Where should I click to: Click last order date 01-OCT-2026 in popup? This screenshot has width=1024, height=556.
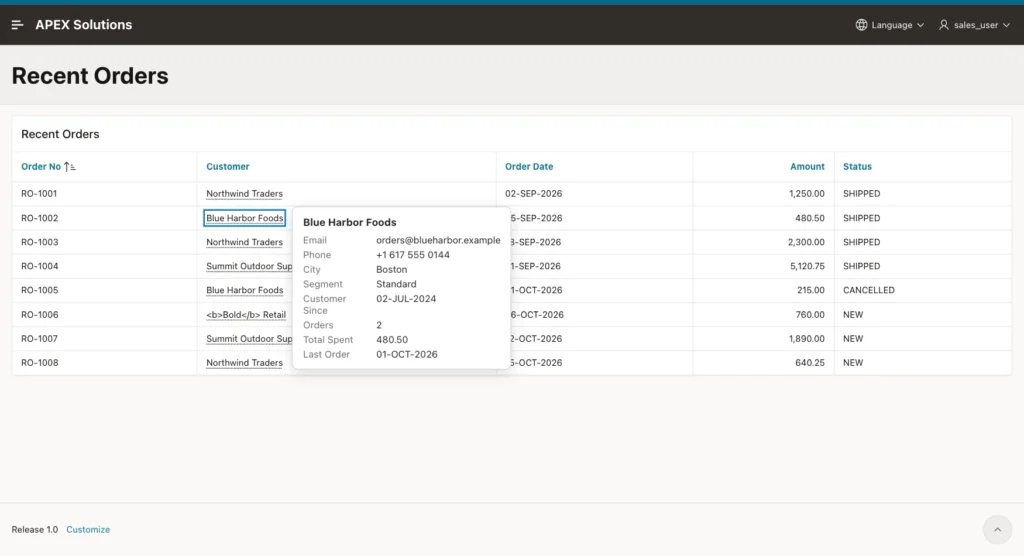(x=407, y=354)
